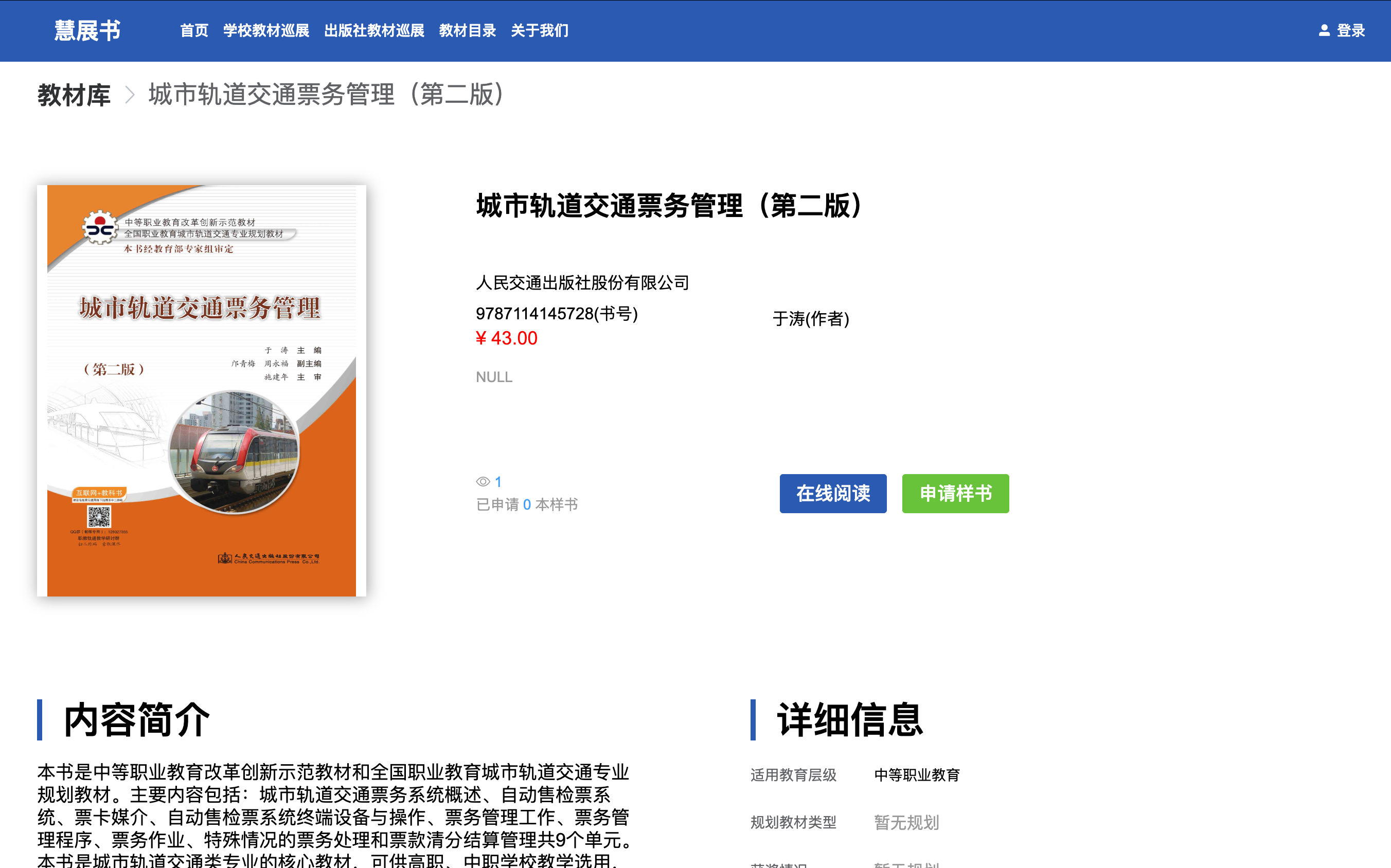
Task: Open the 慧展书 site logo
Action: tap(87, 30)
